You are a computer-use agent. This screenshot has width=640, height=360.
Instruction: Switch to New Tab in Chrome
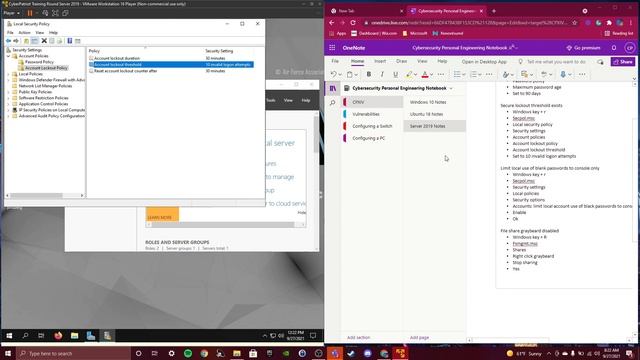pyautogui.click(x=367, y=11)
